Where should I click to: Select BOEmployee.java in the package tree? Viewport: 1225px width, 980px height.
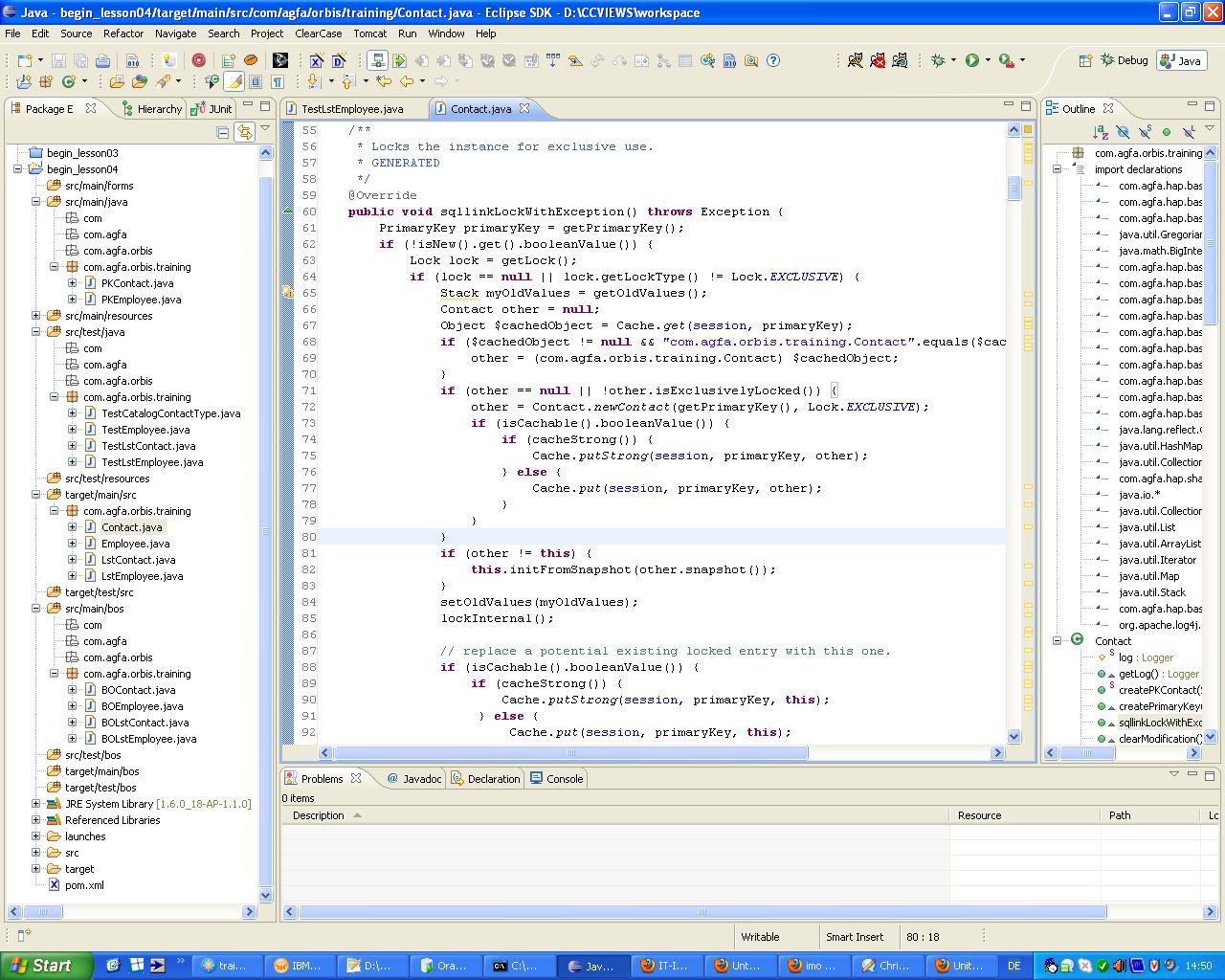[142, 706]
